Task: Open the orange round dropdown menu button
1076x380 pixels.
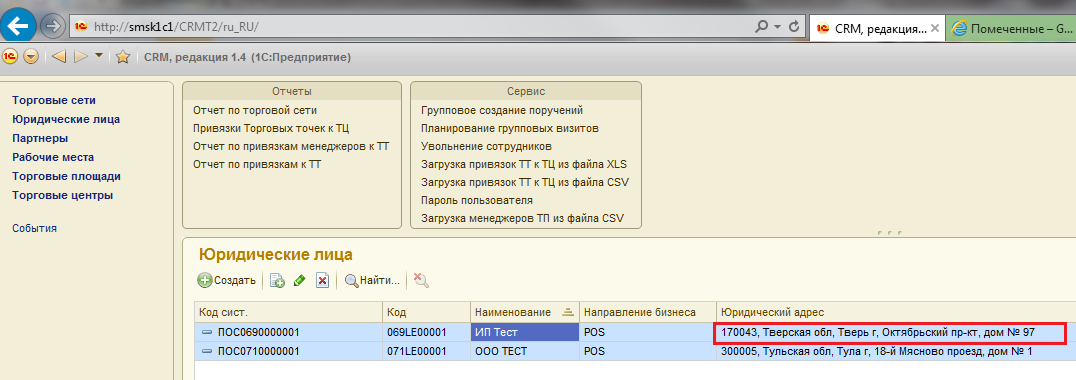Action: [x=30, y=56]
